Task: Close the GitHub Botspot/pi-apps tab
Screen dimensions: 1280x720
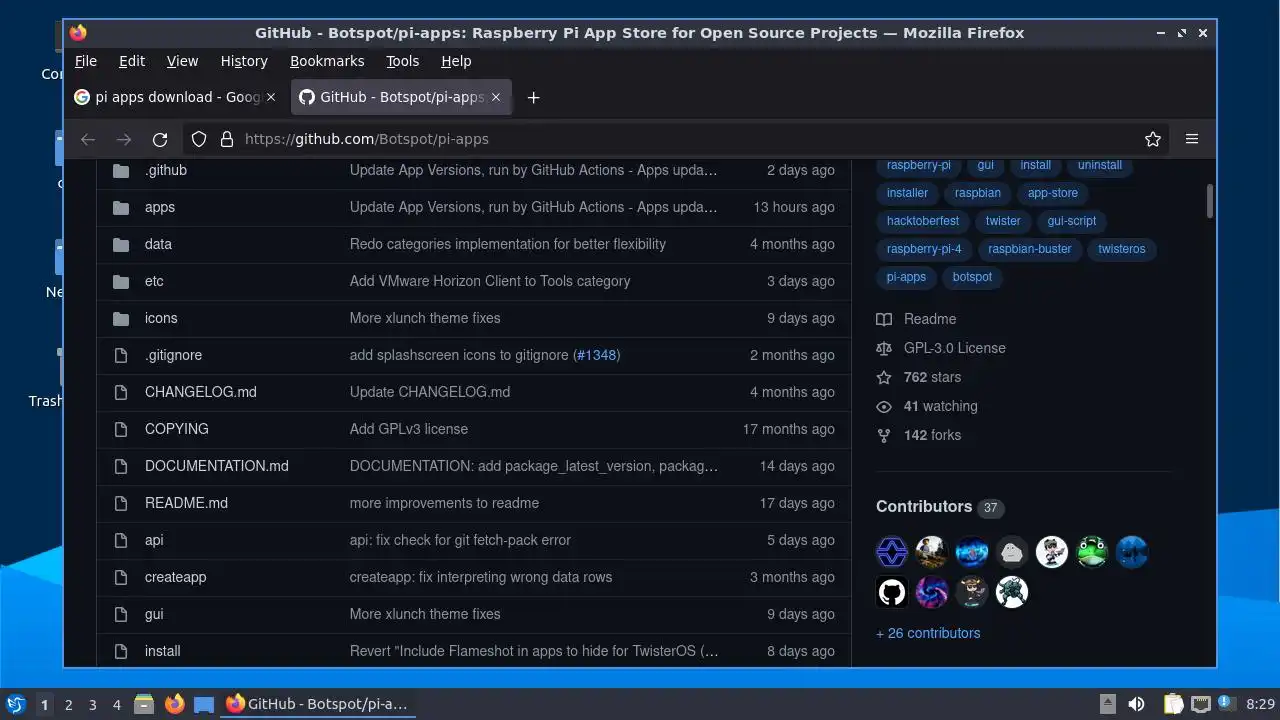Action: 497,97
